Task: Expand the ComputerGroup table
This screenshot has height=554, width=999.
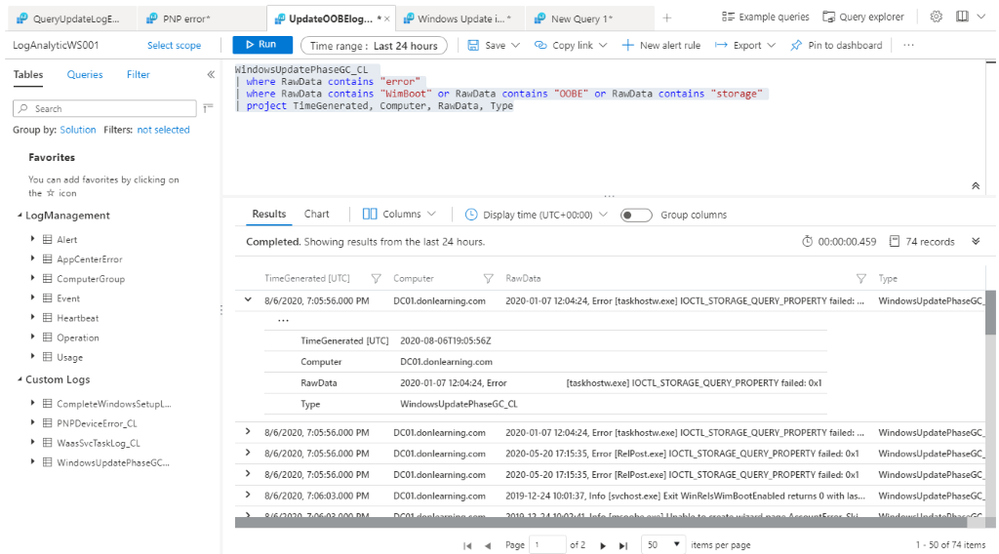Action: point(32,278)
